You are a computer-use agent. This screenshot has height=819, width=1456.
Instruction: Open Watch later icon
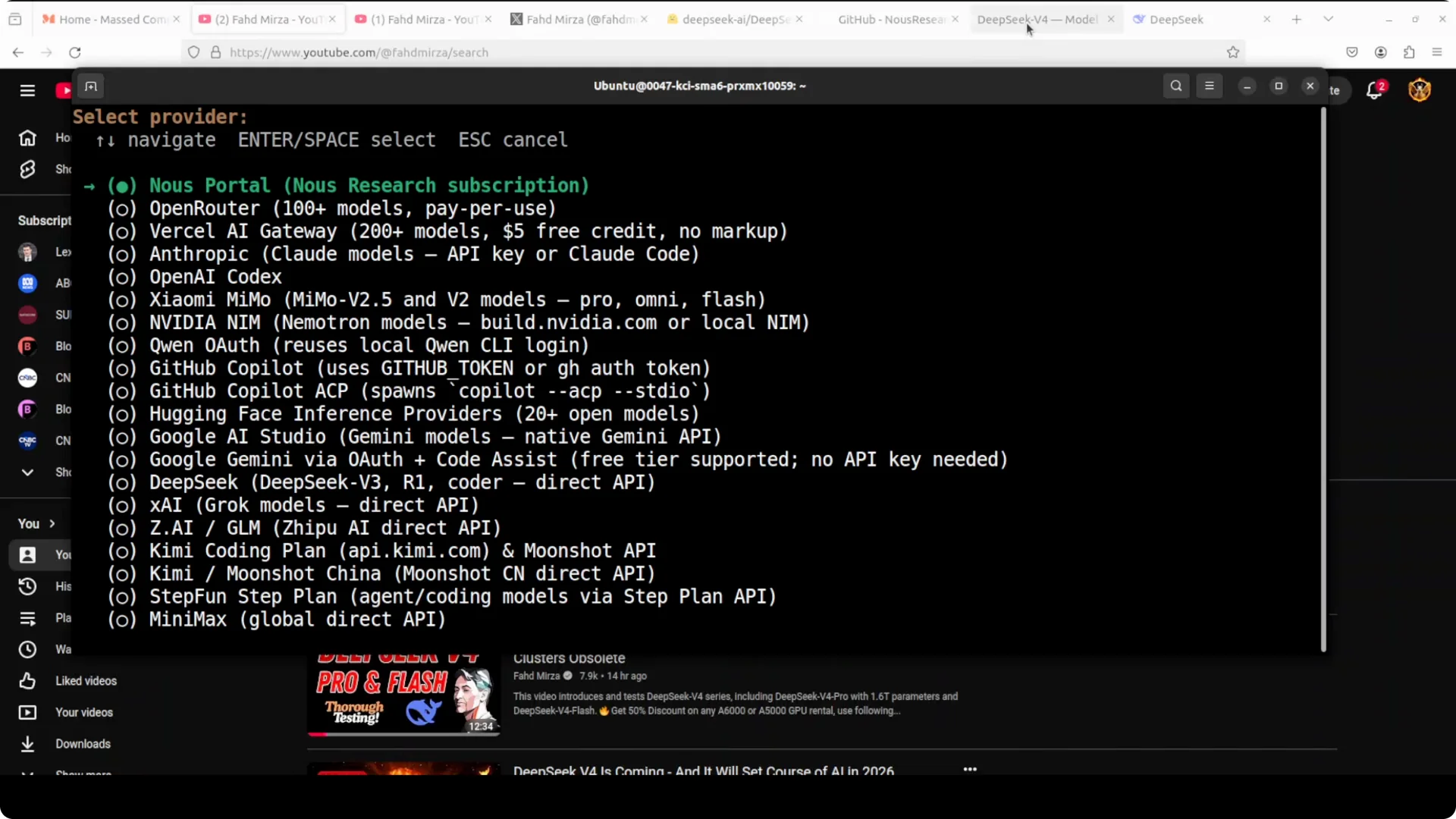[x=27, y=650]
